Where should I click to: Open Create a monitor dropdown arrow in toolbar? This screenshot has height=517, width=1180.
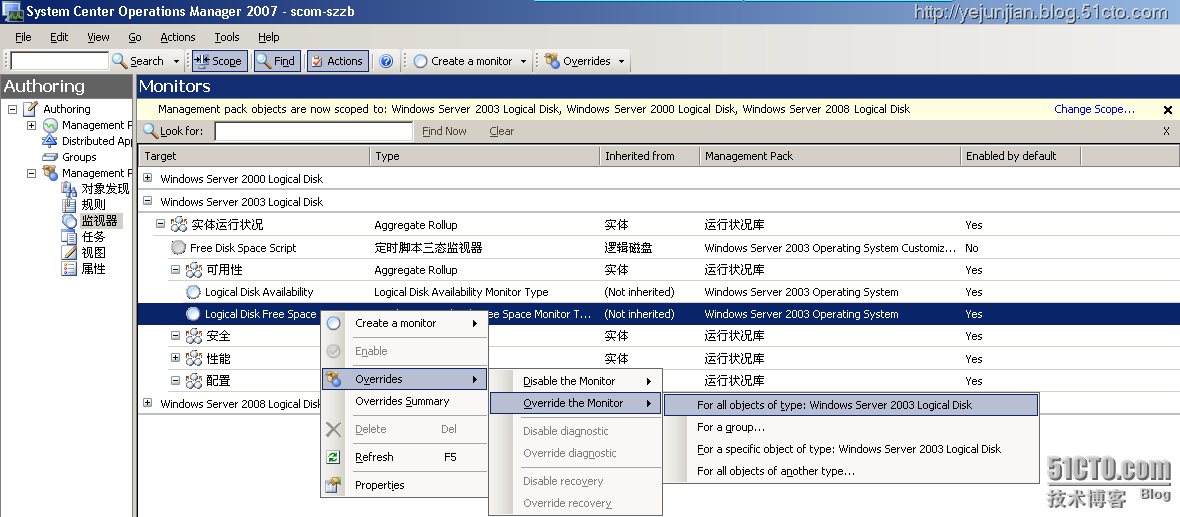click(523, 61)
